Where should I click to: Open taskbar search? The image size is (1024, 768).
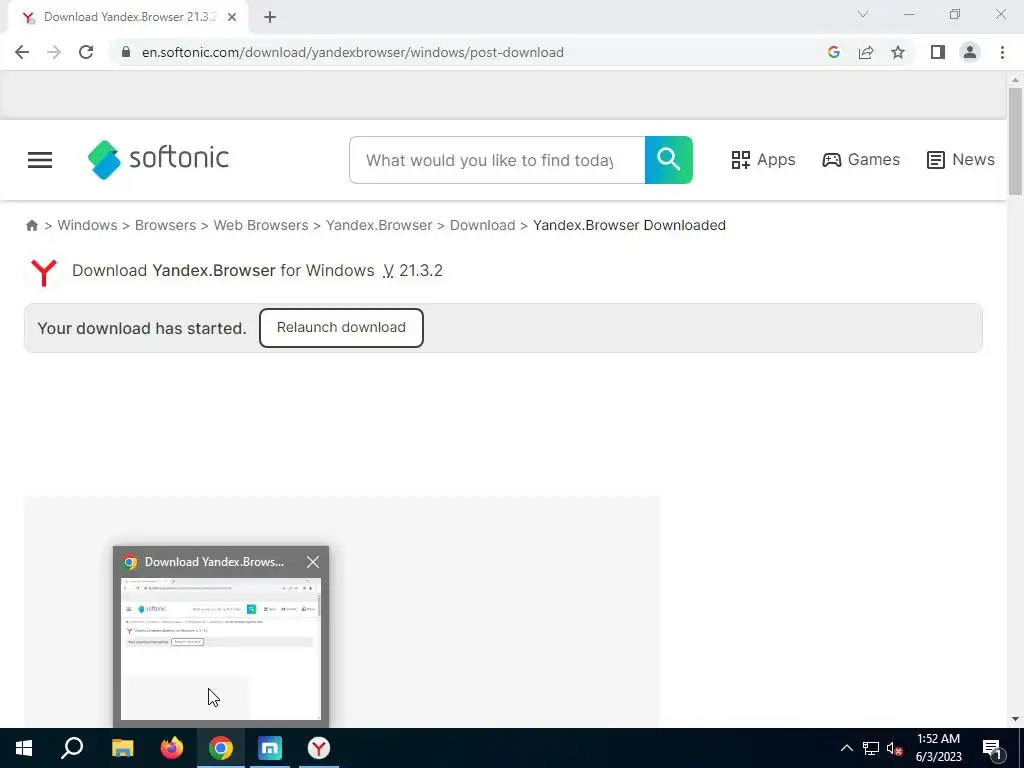click(x=72, y=748)
